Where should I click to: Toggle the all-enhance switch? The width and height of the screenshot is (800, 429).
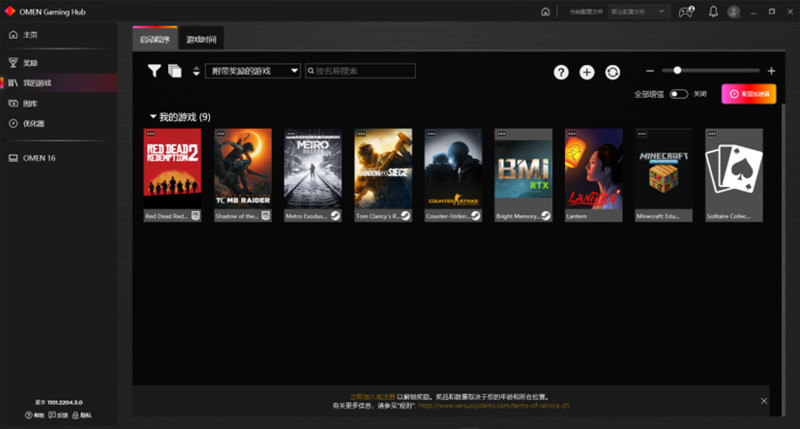679,94
